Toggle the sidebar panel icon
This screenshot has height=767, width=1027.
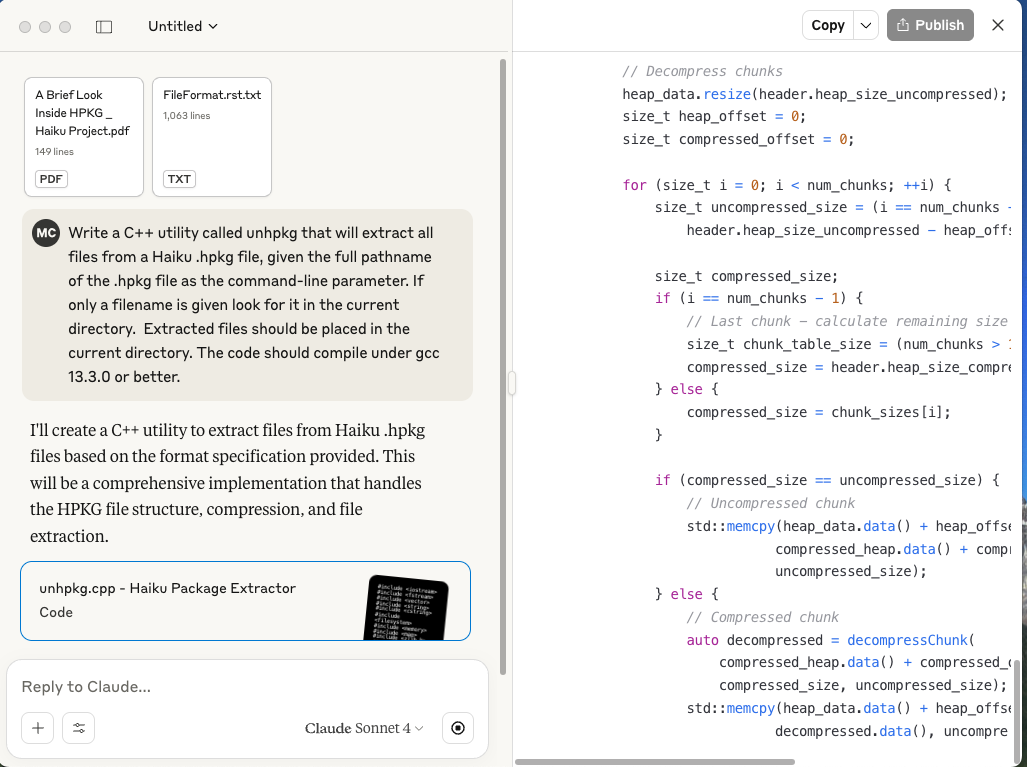point(104,27)
